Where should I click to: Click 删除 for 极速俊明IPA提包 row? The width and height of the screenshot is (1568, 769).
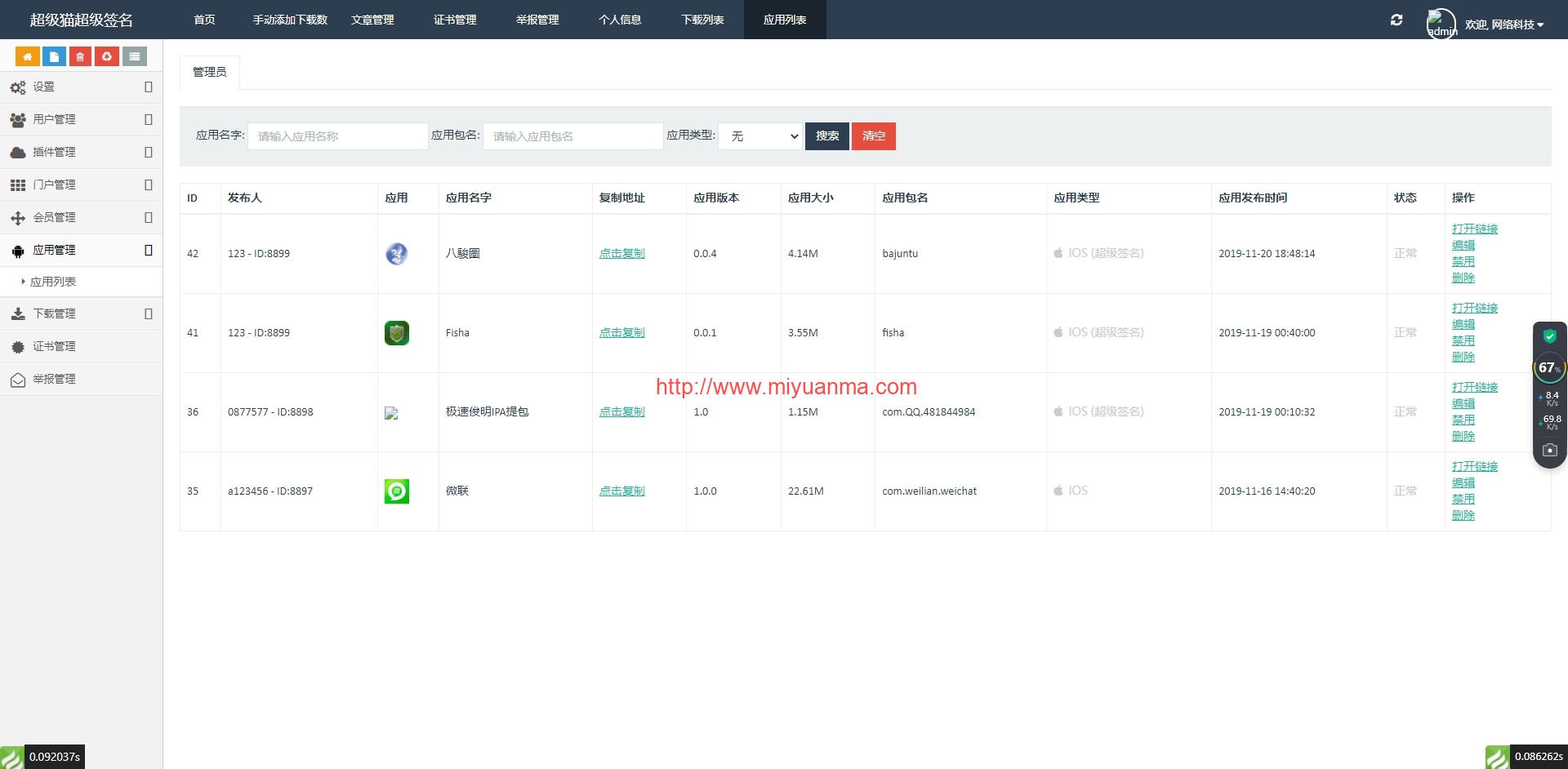(x=1463, y=437)
